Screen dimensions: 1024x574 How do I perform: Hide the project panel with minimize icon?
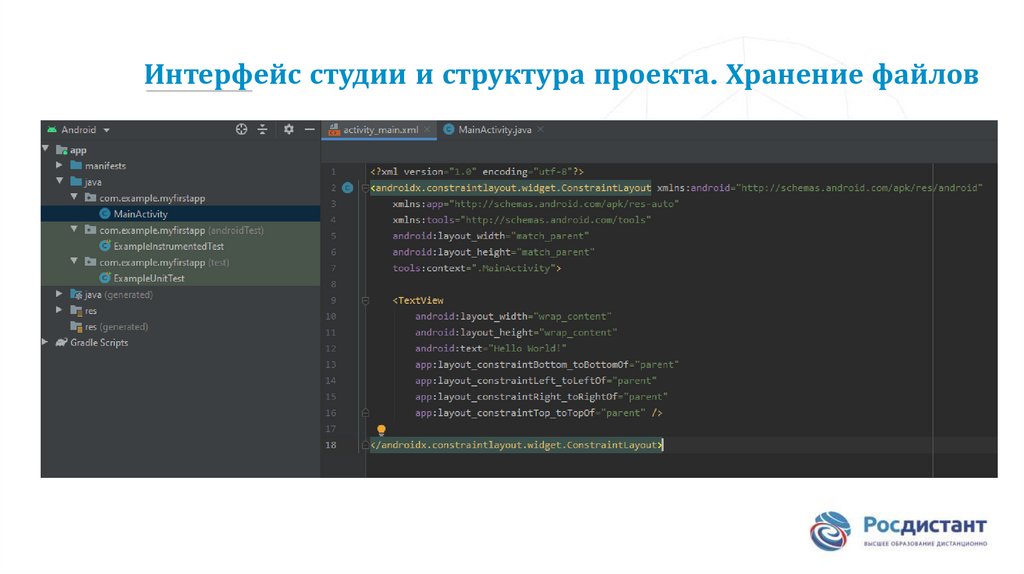click(x=309, y=130)
